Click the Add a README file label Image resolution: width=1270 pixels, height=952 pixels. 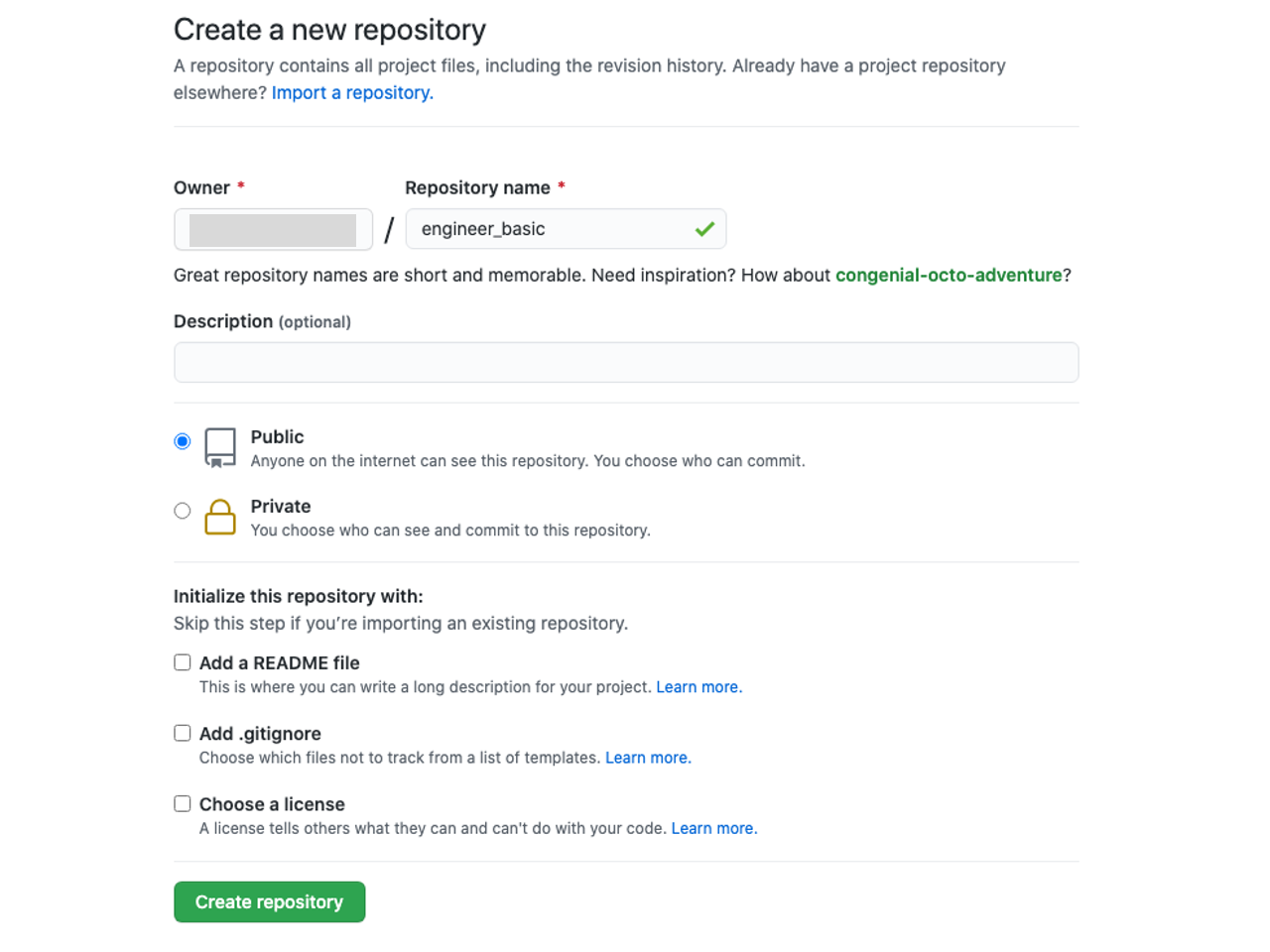click(x=280, y=663)
